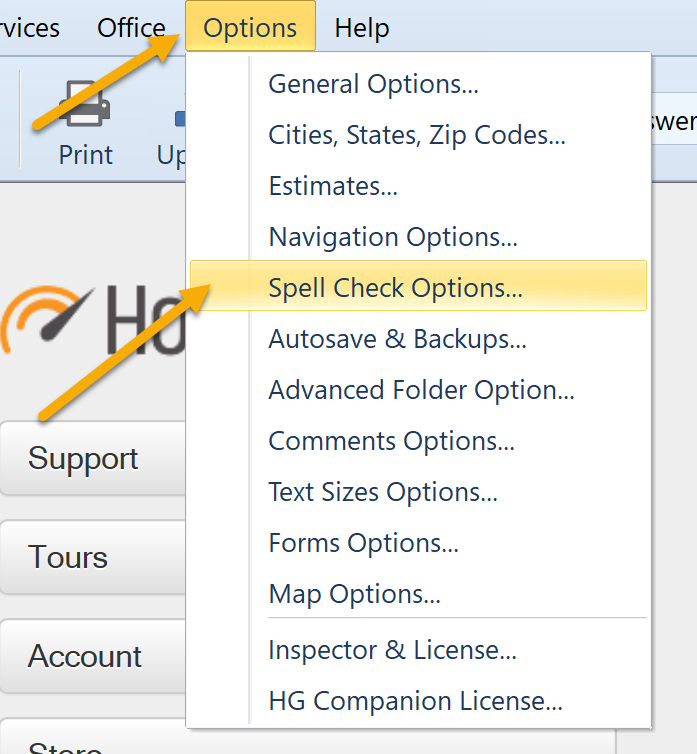Select HG Companion License entry
697x754 pixels.
[415, 702]
